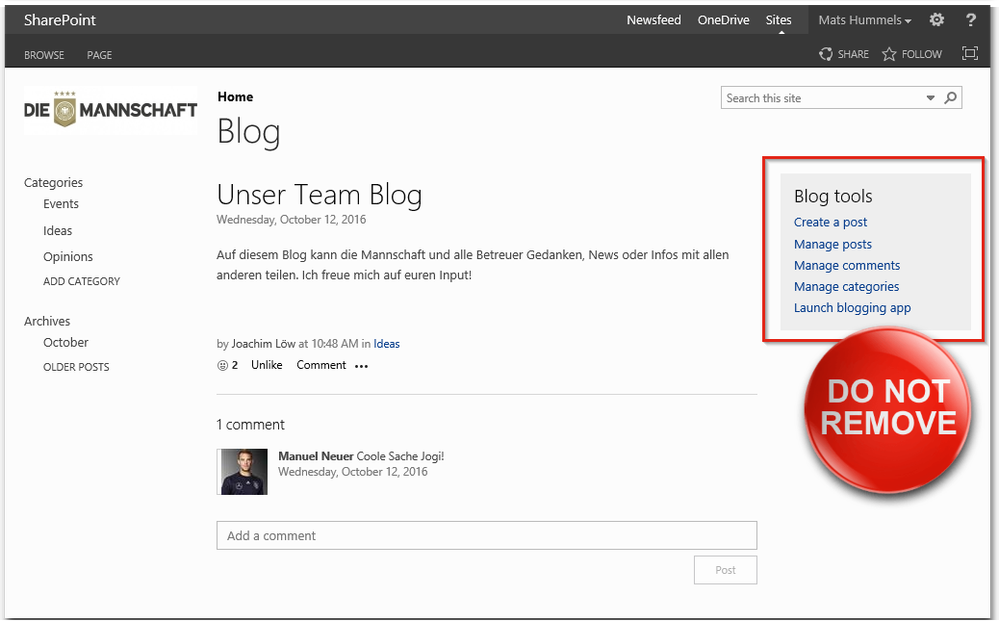
Task: Click Create a post link
Action: point(830,222)
